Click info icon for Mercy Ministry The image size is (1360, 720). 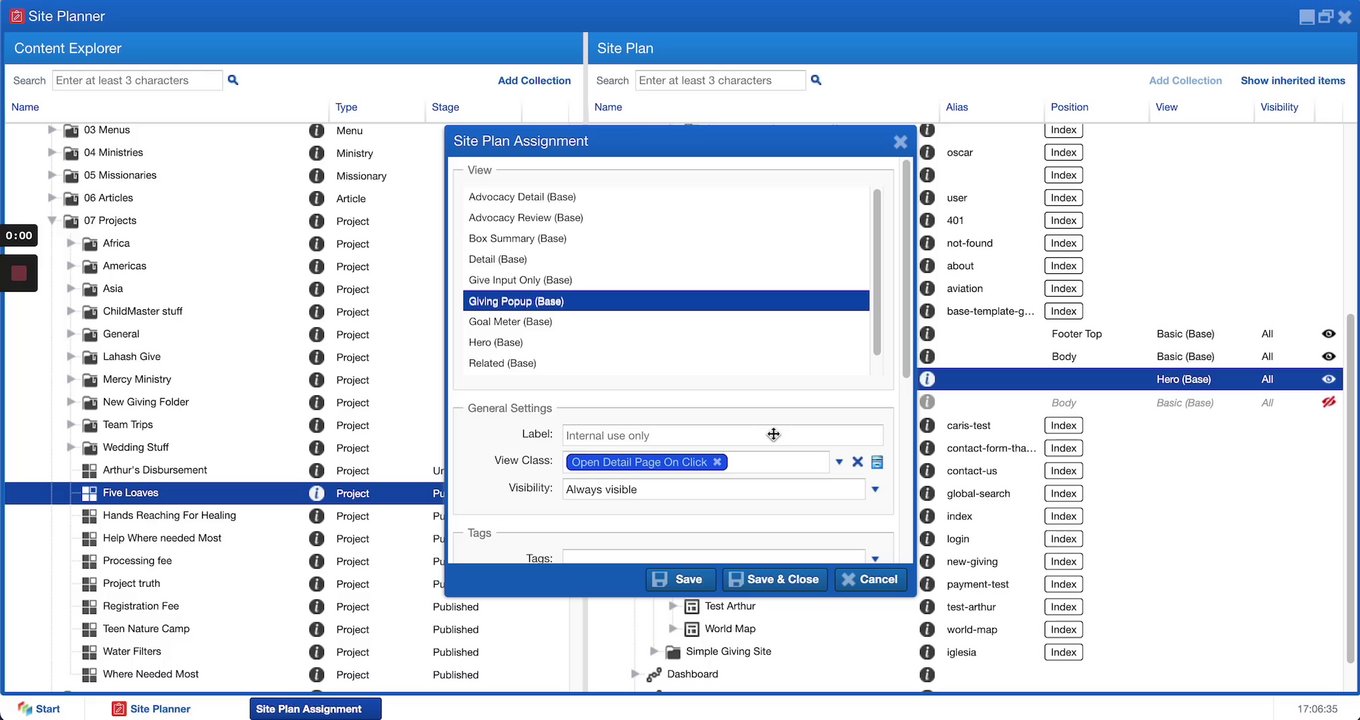(316, 379)
